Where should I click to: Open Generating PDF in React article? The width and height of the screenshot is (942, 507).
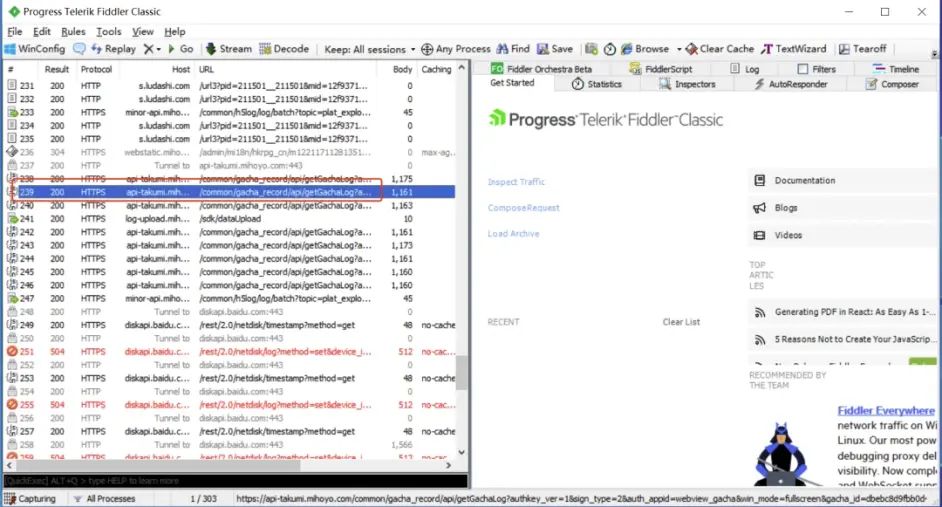coord(844,312)
